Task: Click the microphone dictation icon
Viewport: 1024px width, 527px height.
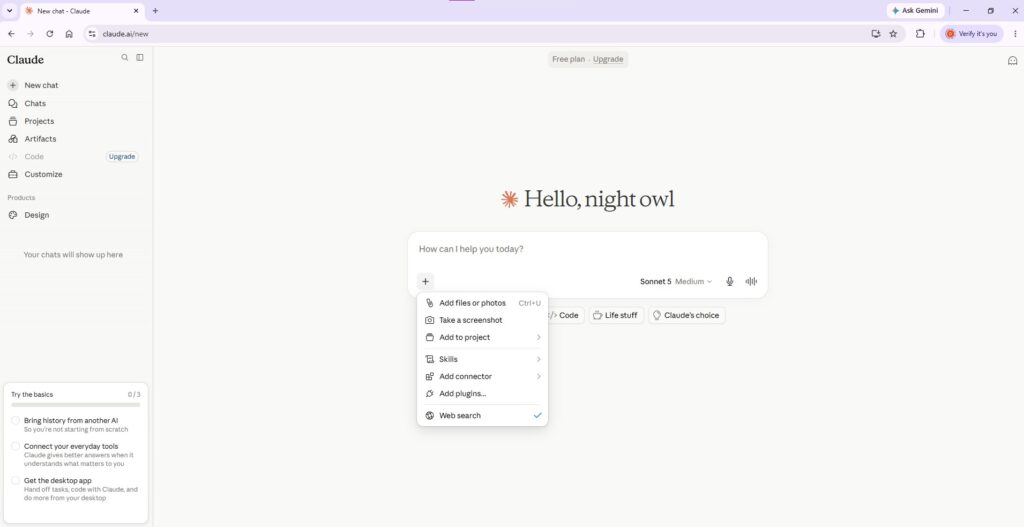Action: pos(730,281)
